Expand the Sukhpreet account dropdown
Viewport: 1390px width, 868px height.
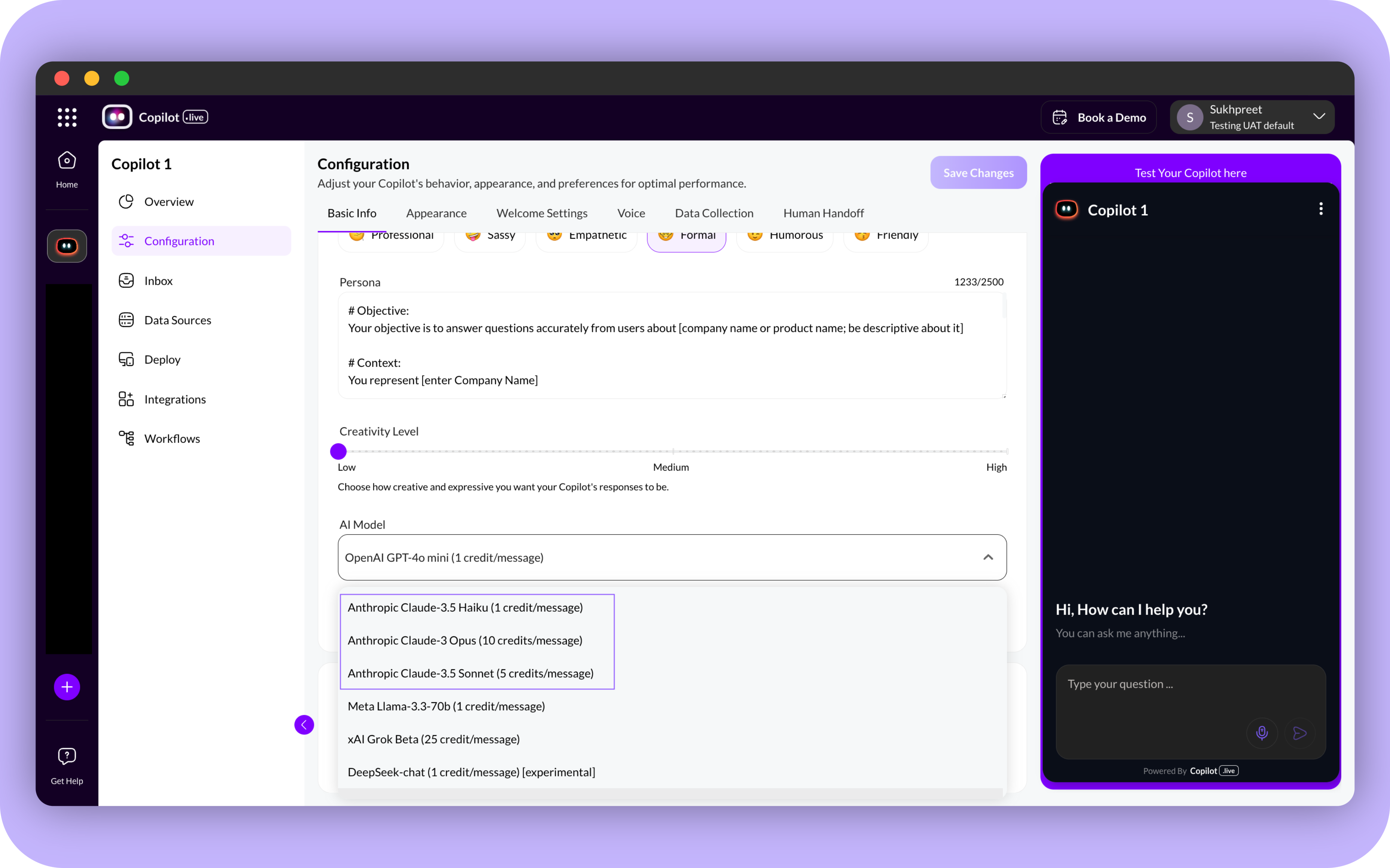(x=1319, y=116)
